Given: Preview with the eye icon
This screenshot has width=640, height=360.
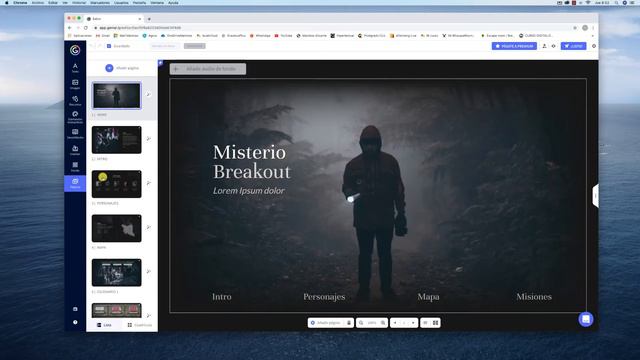Looking at the screenshot, I should tap(553, 46).
